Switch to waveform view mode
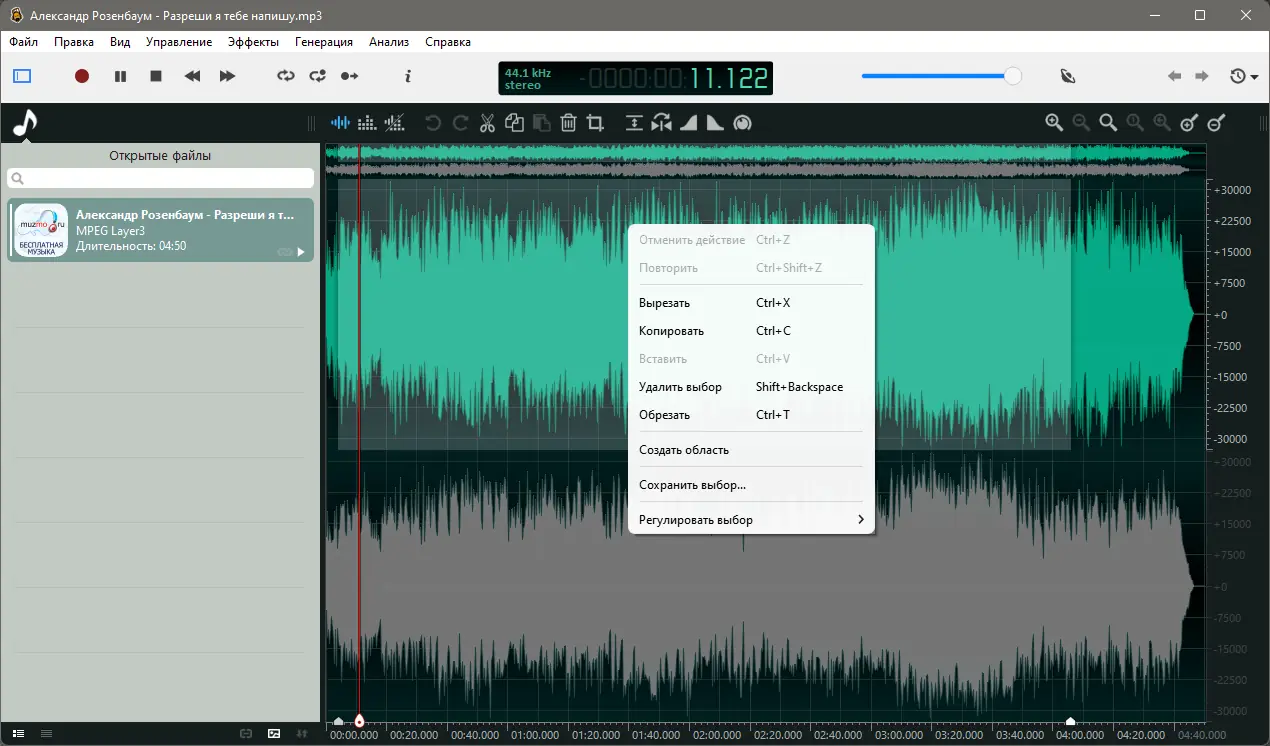 (341, 123)
